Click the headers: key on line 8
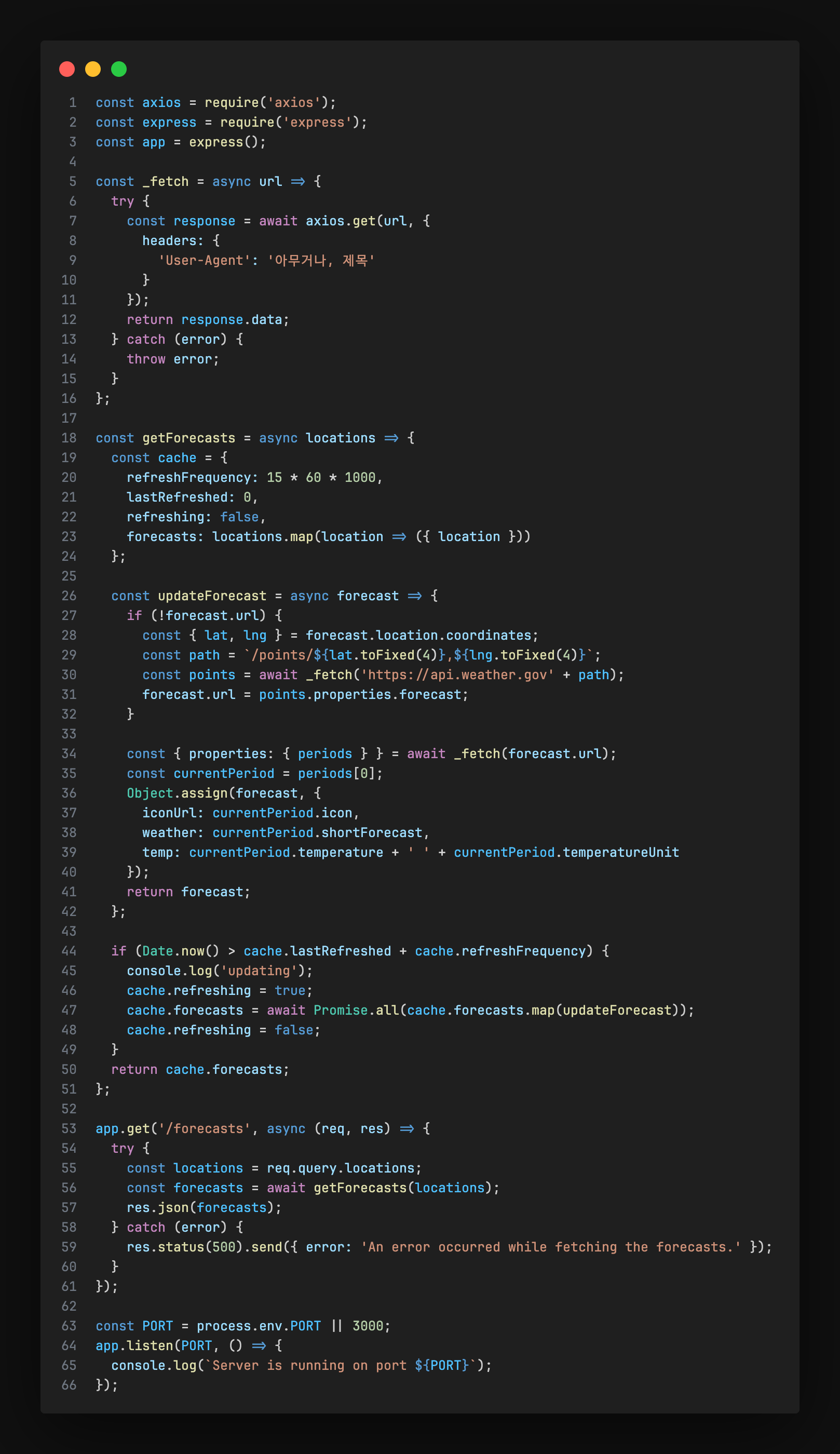The width and height of the screenshot is (840, 1454). (x=173, y=240)
